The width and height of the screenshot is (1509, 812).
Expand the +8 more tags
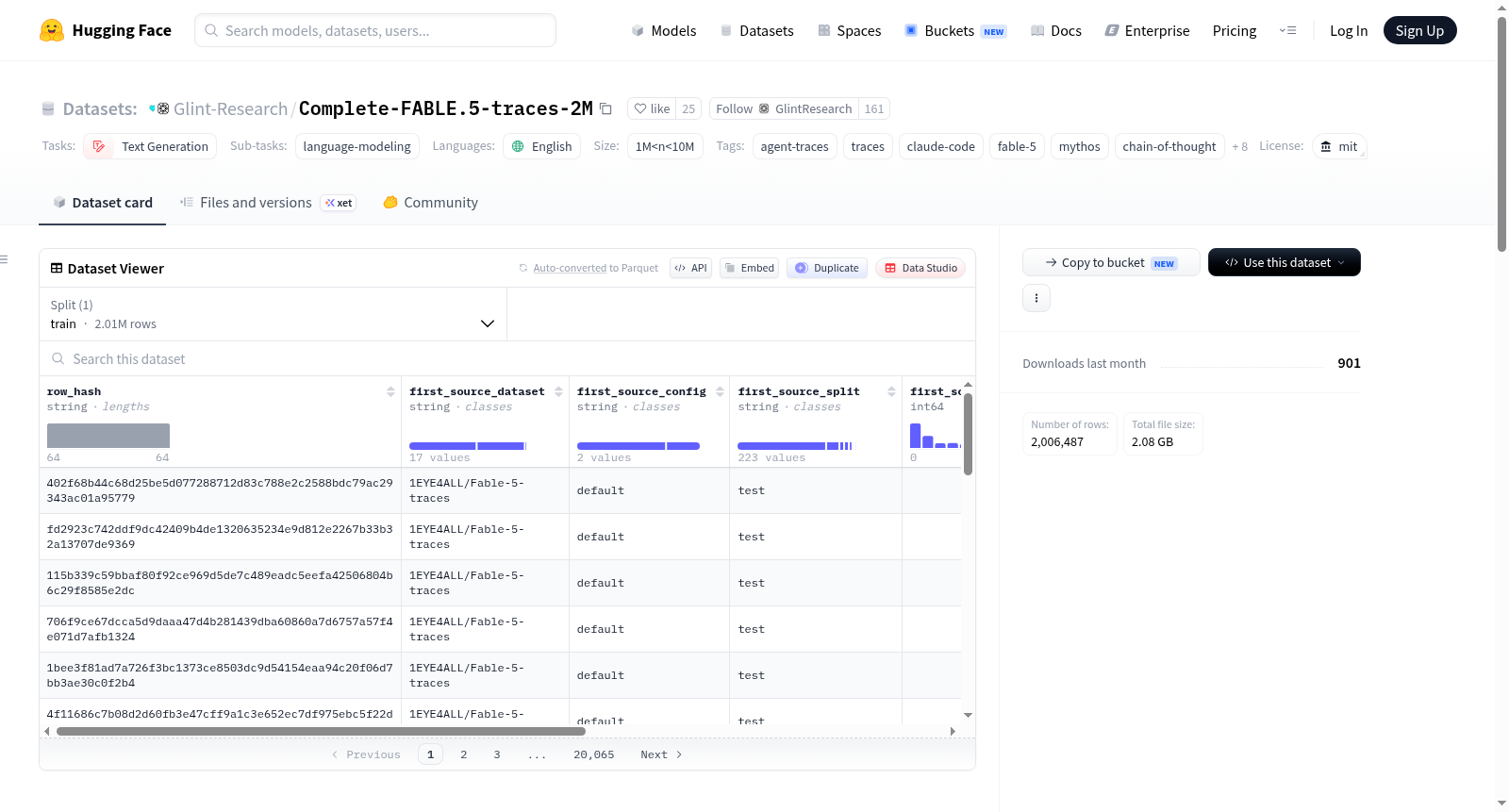pyautogui.click(x=1239, y=146)
